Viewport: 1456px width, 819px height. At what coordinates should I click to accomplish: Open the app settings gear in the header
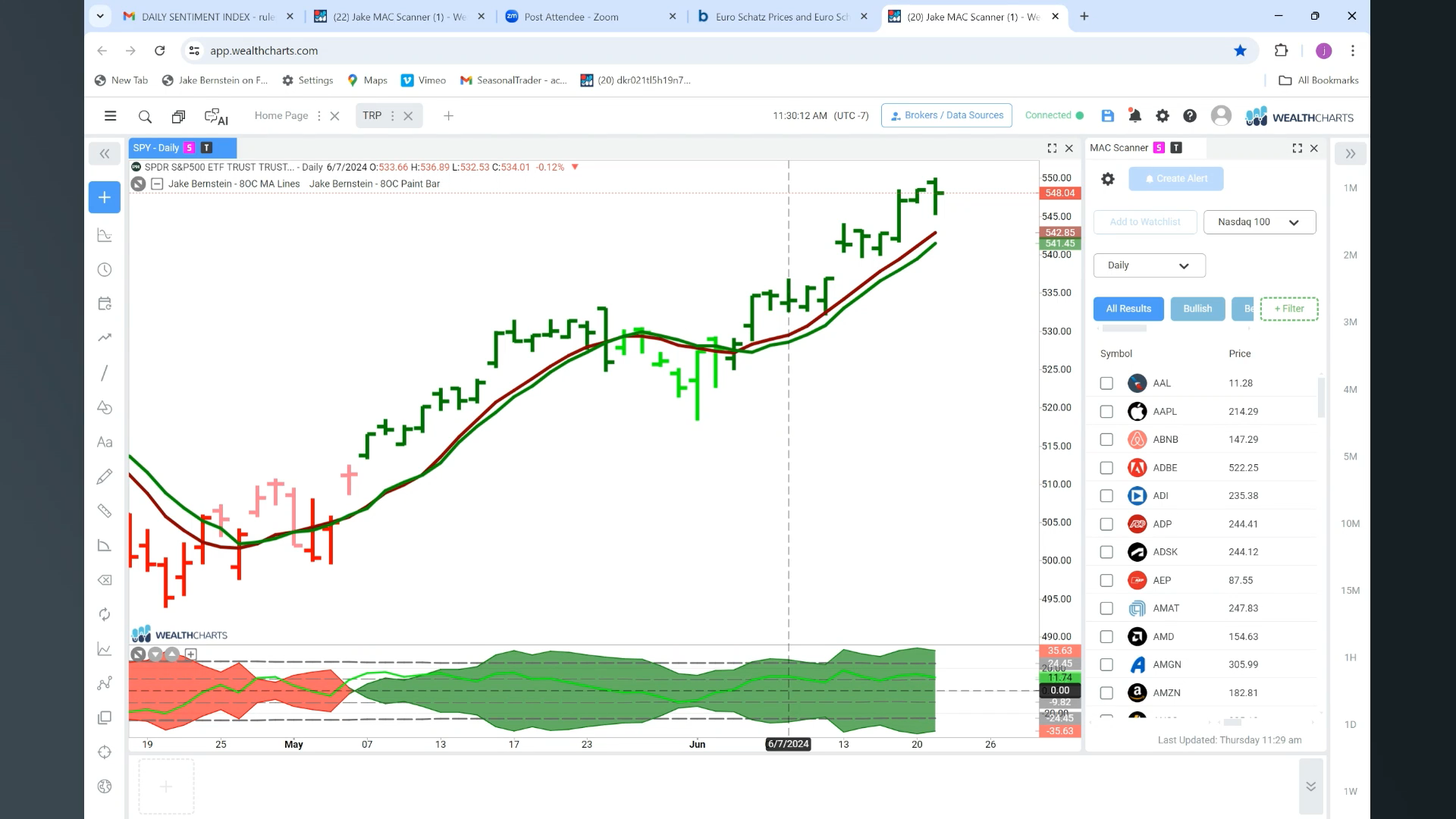[1163, 116]
